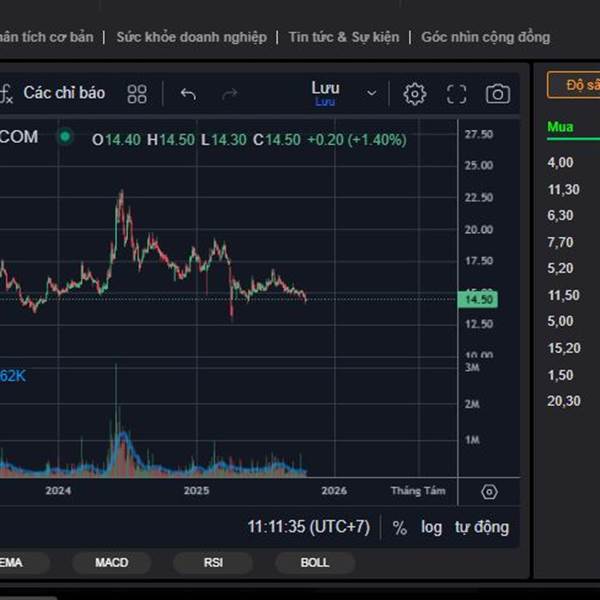Click the O14.40 open value in legend
Screen dimensions: 600x600
click(x=116, y=140)
